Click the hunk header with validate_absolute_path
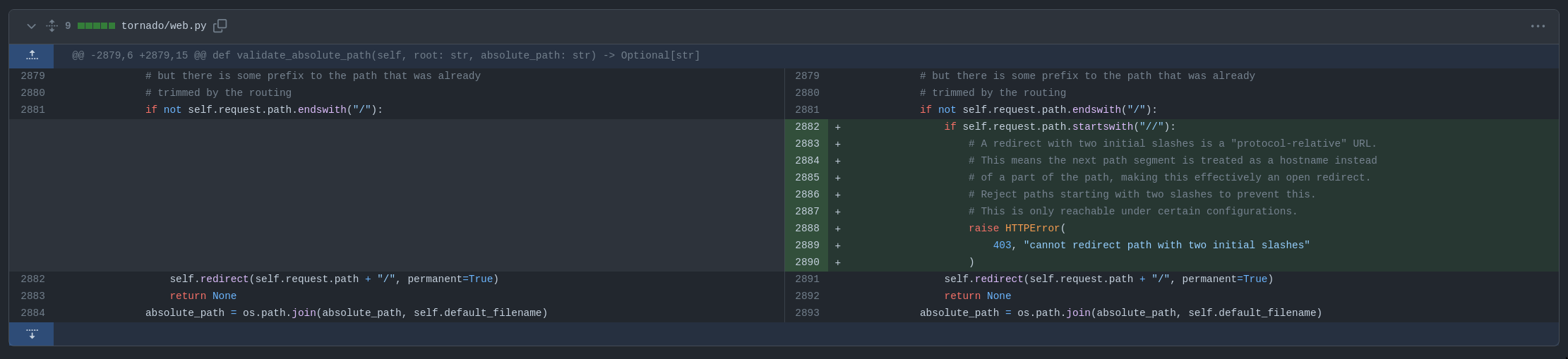The width and height of the screenshot is (1568, 359). 386,56
